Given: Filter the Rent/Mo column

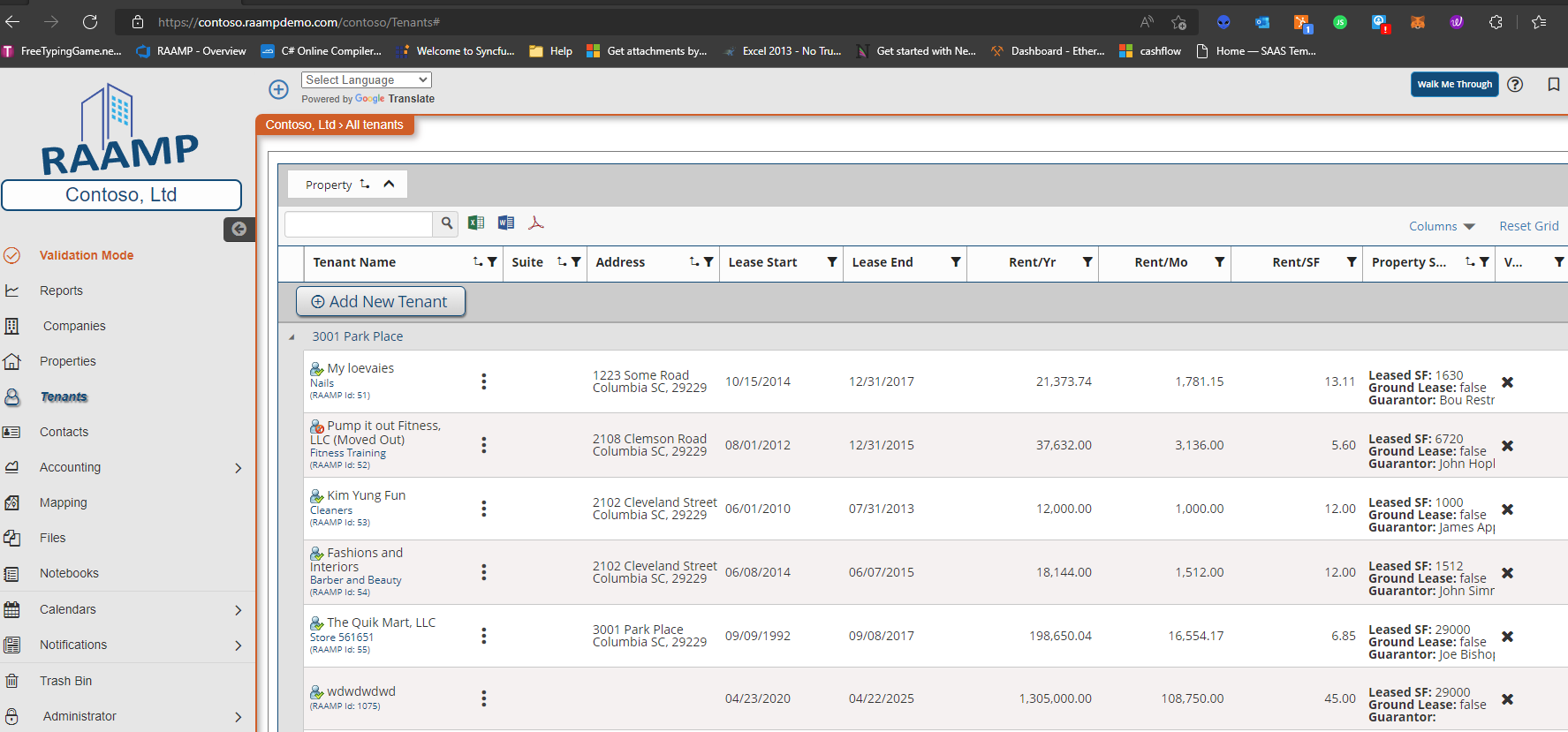Looking at the screenshot, I should pyautogui.click(x=1220, y=262).
